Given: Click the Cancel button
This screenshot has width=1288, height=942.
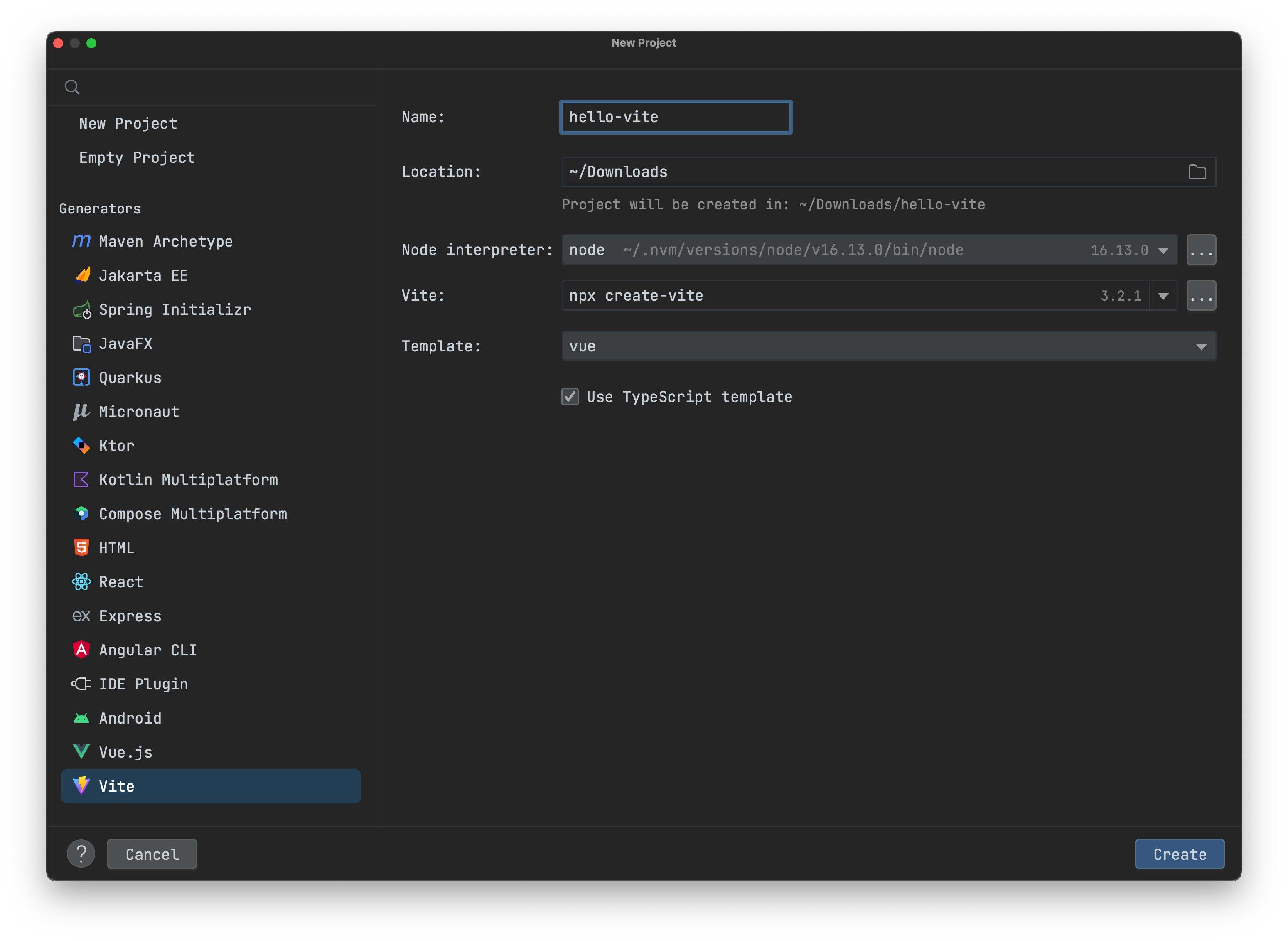Looking at the screenshot, I should click(151, 854).
